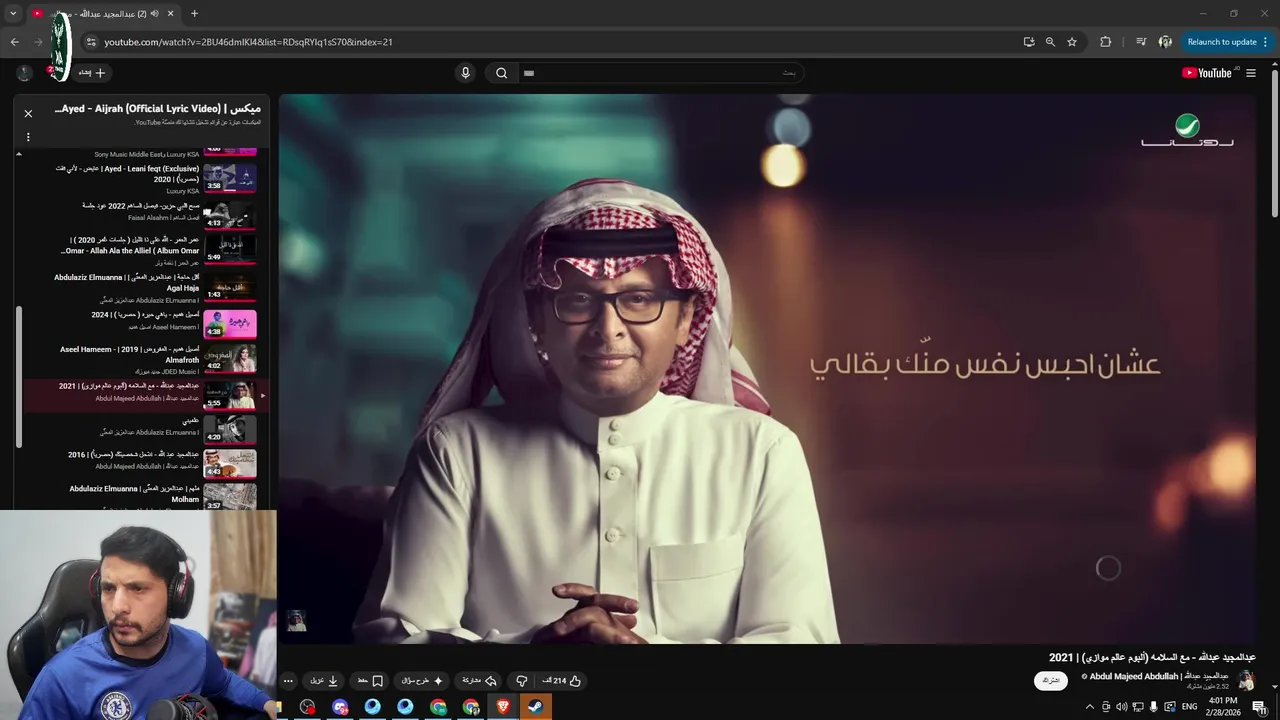
Task: Click the microphone voice search icon
Action: (465, 73)
